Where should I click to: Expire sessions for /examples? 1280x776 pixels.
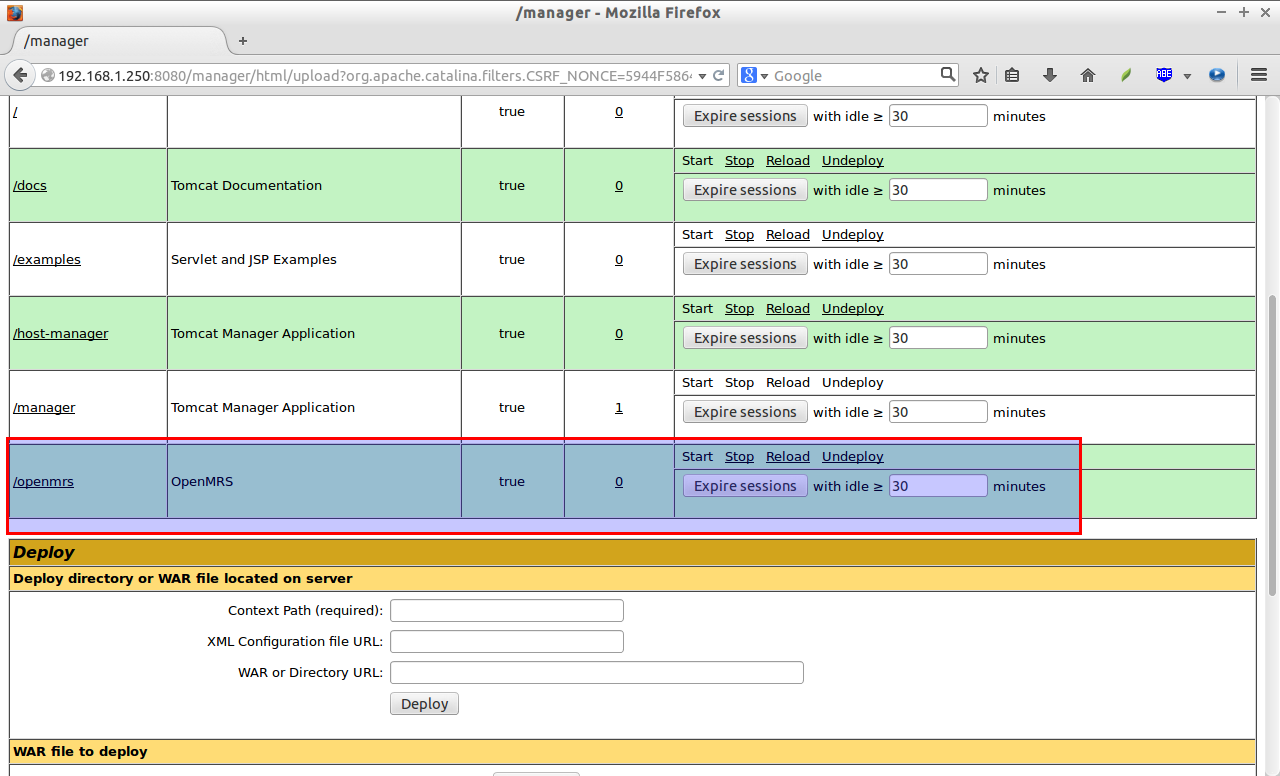(x=745, y=264)
